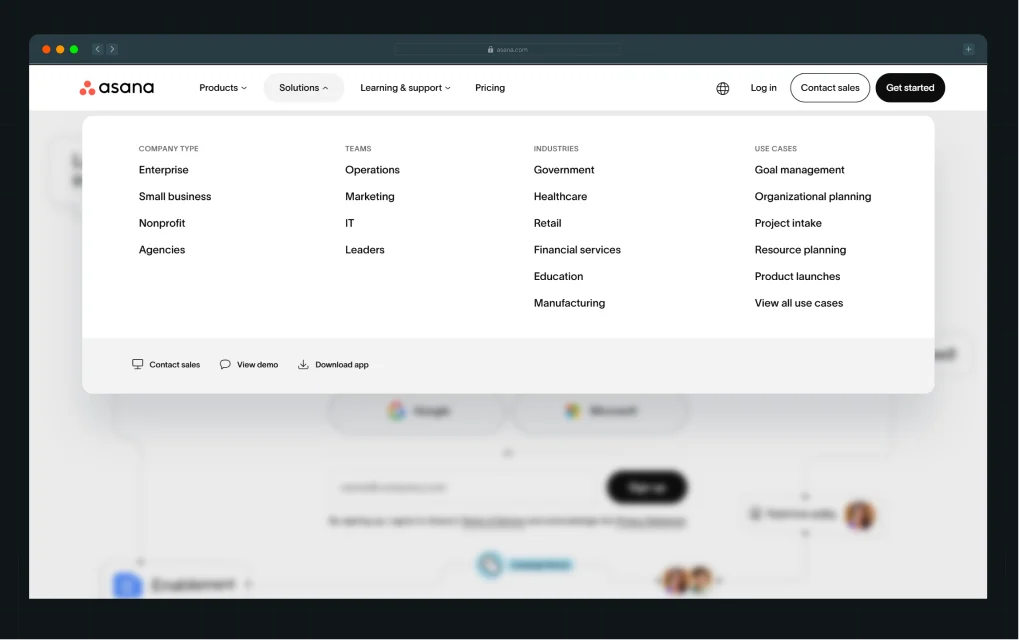Choose Resource planning use case
Screen dimensions: 1019x640
tap(800, 250)
